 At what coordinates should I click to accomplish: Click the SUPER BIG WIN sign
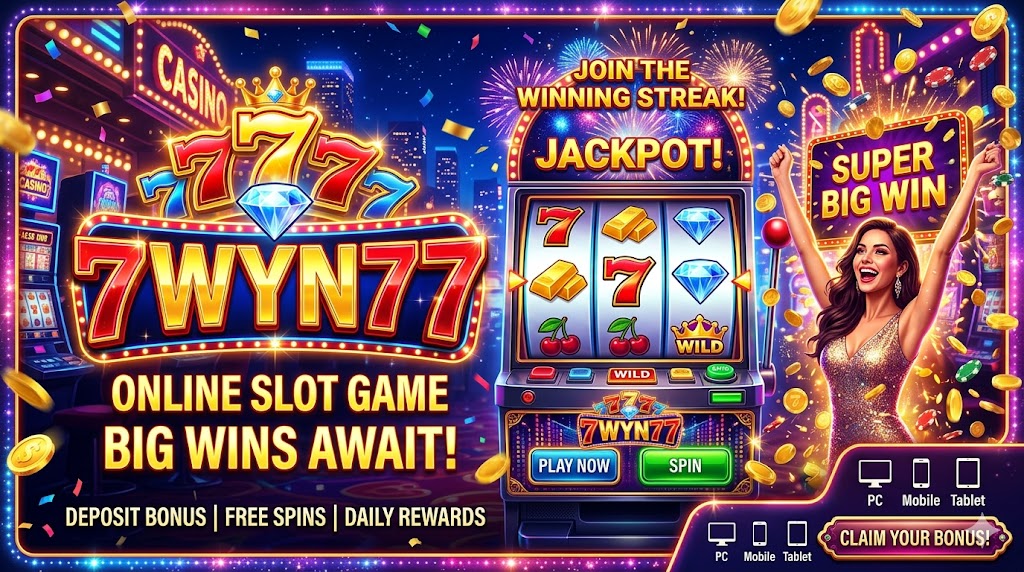(x=884, y=180)
